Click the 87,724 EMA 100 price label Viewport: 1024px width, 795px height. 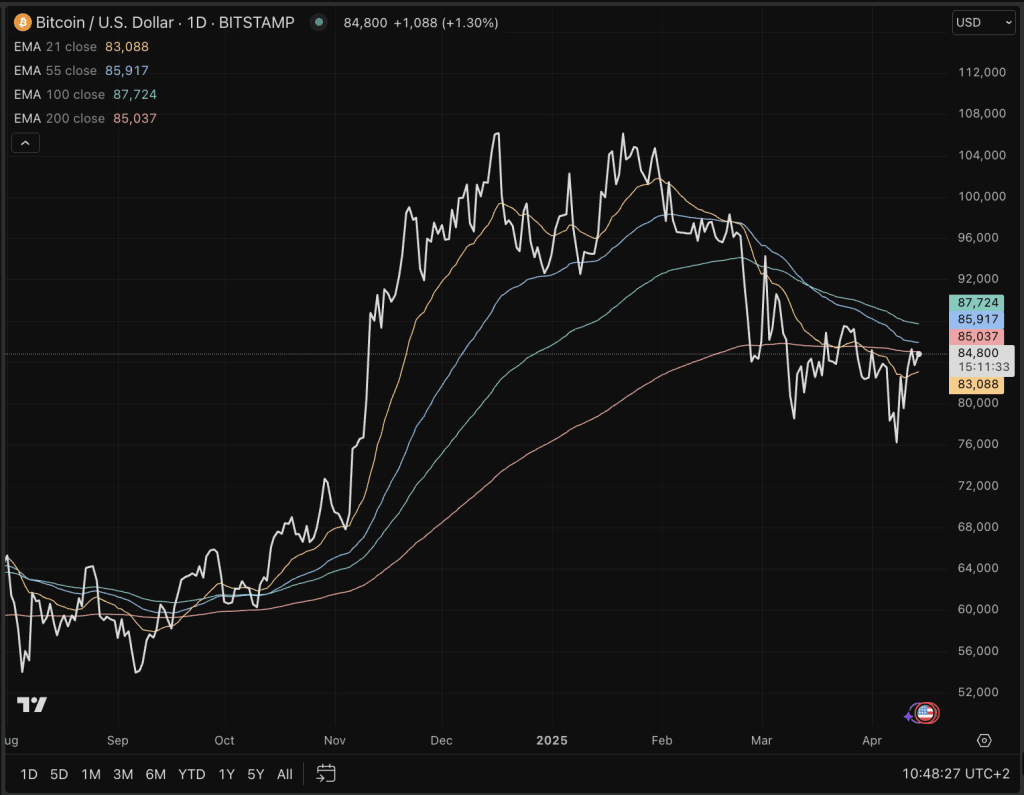(x=976, y=302)
